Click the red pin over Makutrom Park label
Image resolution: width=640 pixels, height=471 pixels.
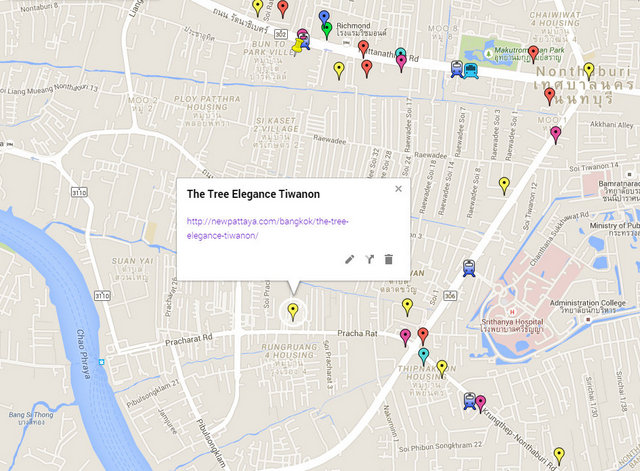(533, 54)
